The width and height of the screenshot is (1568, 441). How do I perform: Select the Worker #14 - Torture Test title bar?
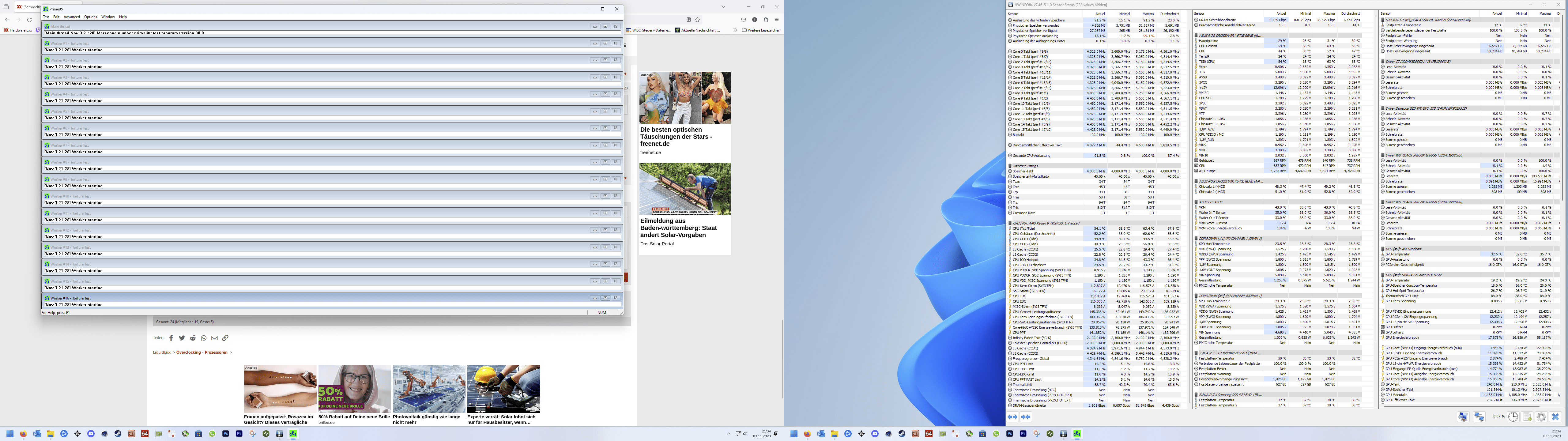[332, 264]
